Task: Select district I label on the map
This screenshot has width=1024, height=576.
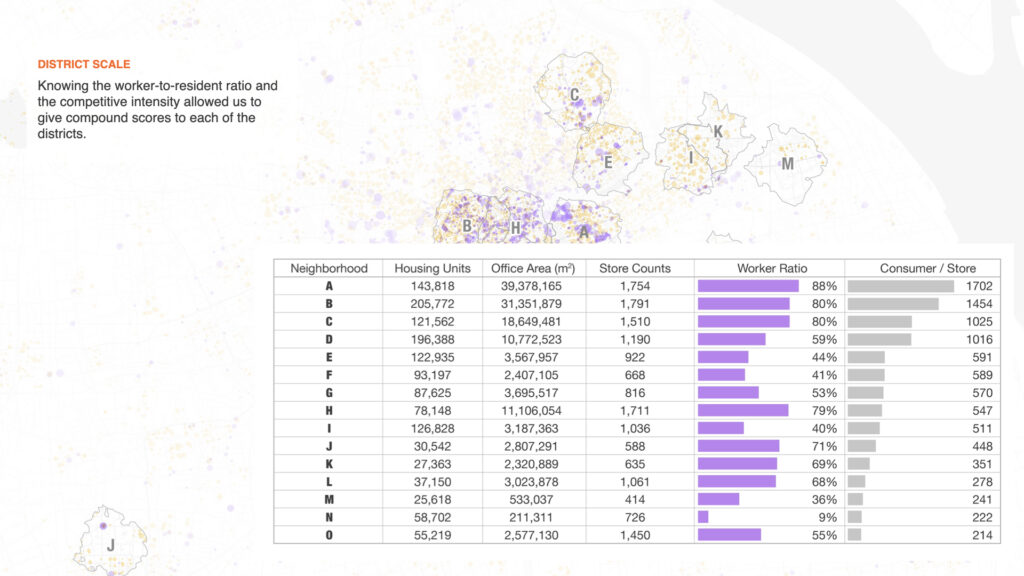Action: point(690,157)
